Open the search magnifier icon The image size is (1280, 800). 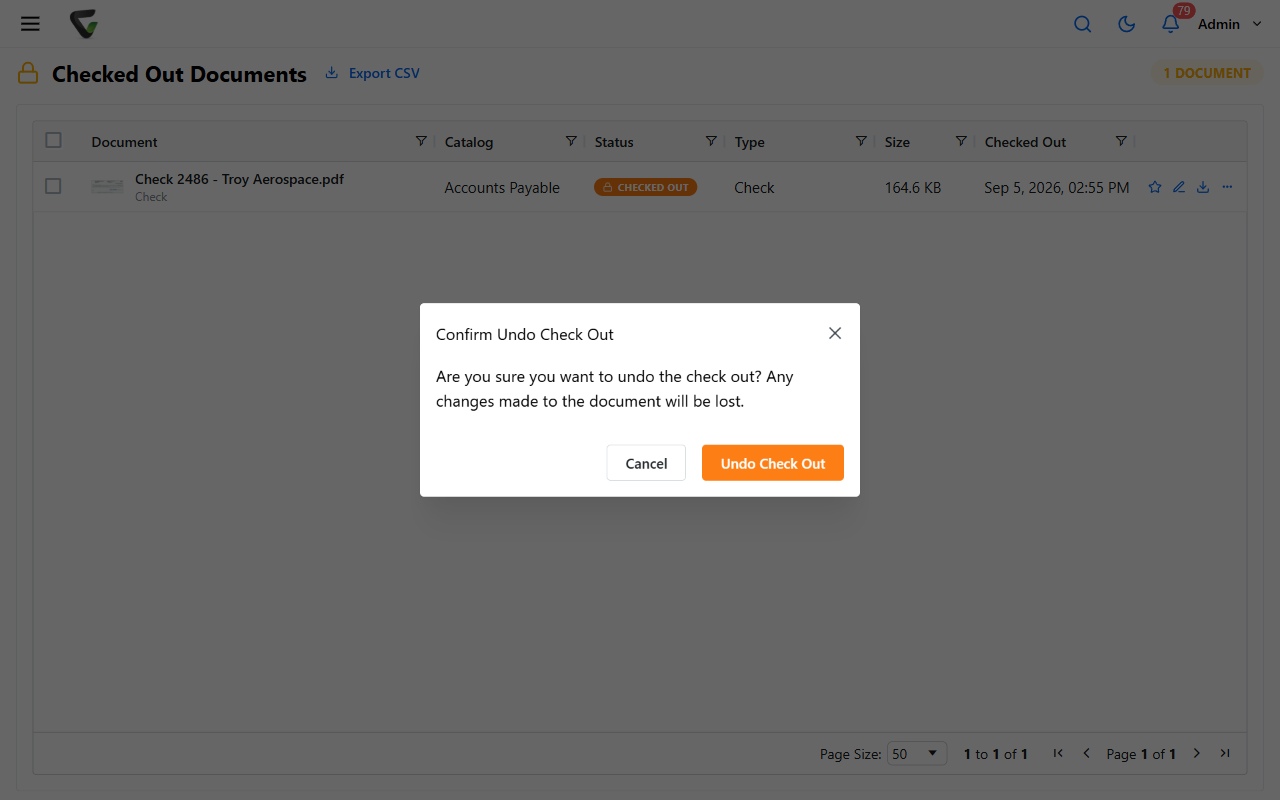pyautogui.click(x=1082, y=24)
